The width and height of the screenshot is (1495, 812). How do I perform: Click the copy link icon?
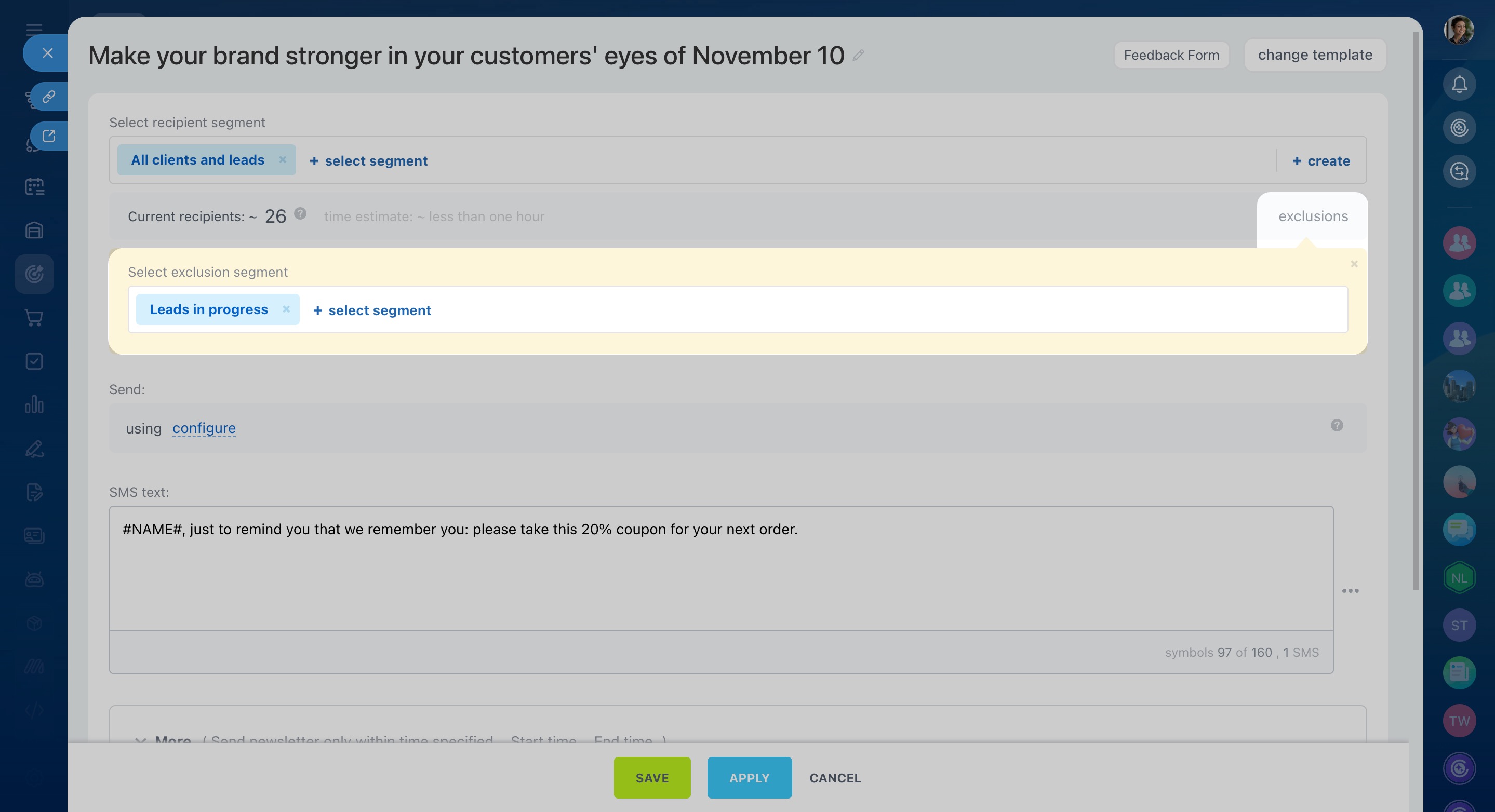(49, 96)
